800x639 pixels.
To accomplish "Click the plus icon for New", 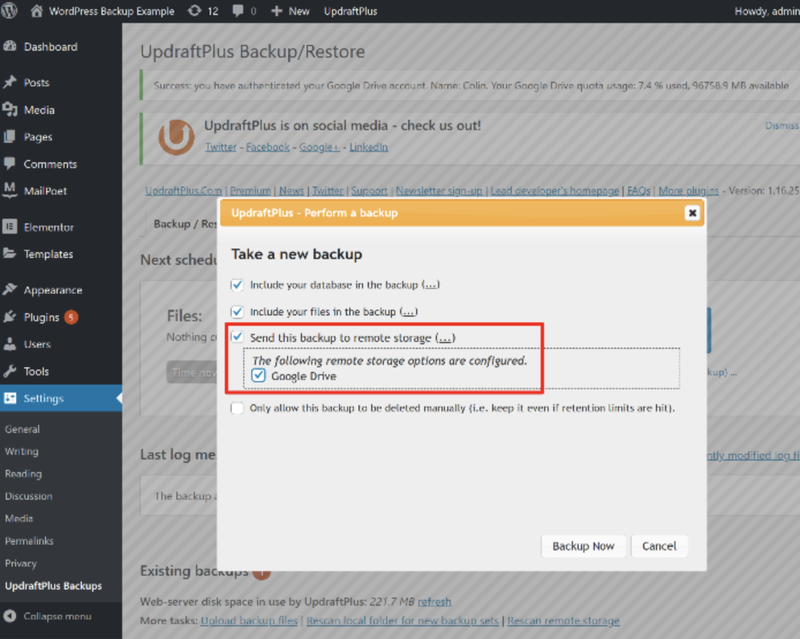I will point(277,11).
